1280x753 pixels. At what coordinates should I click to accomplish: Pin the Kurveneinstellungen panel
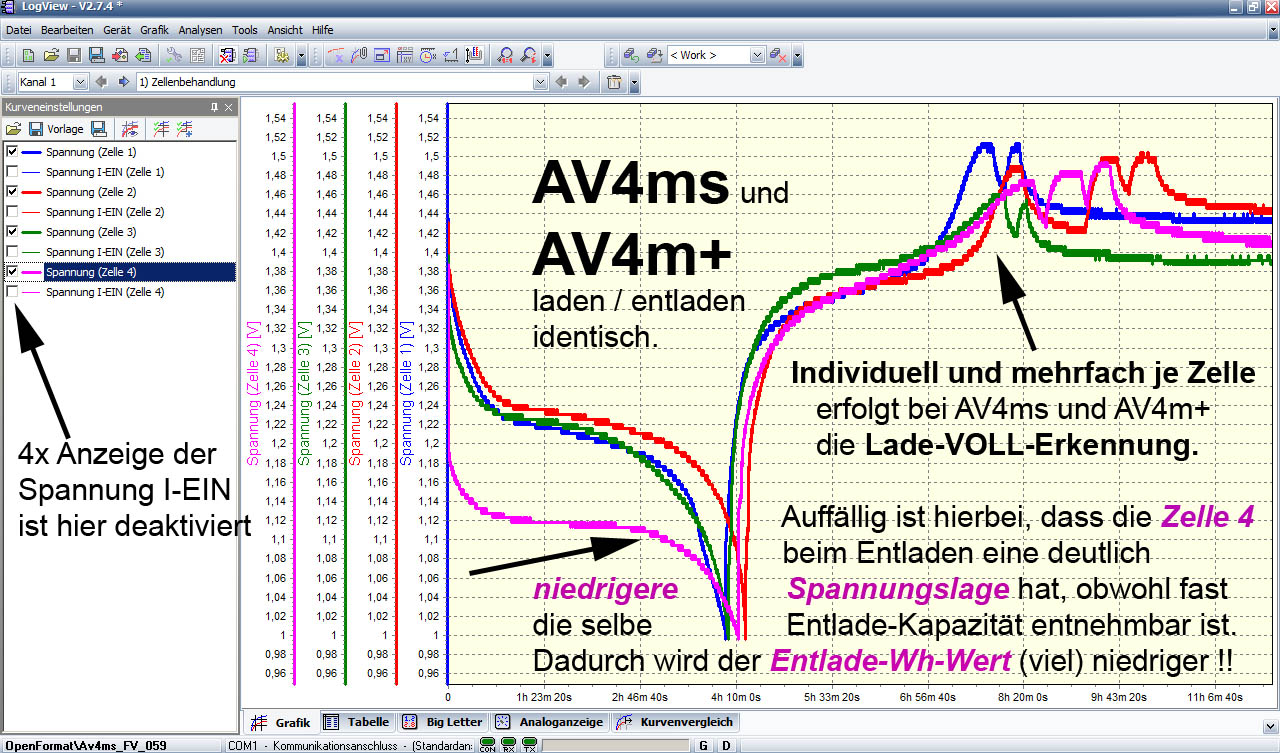click(x=213, y=107)
